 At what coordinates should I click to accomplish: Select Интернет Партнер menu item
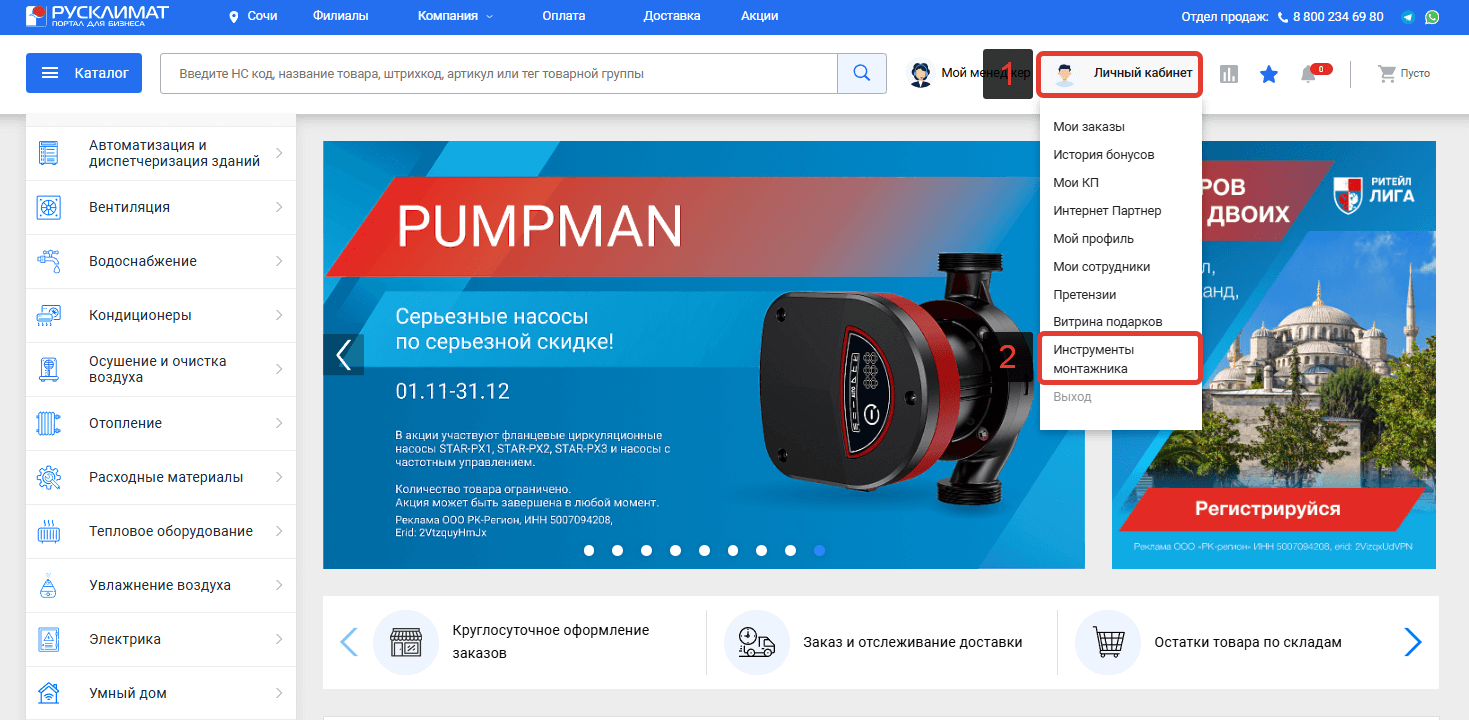pos(1107,211)
